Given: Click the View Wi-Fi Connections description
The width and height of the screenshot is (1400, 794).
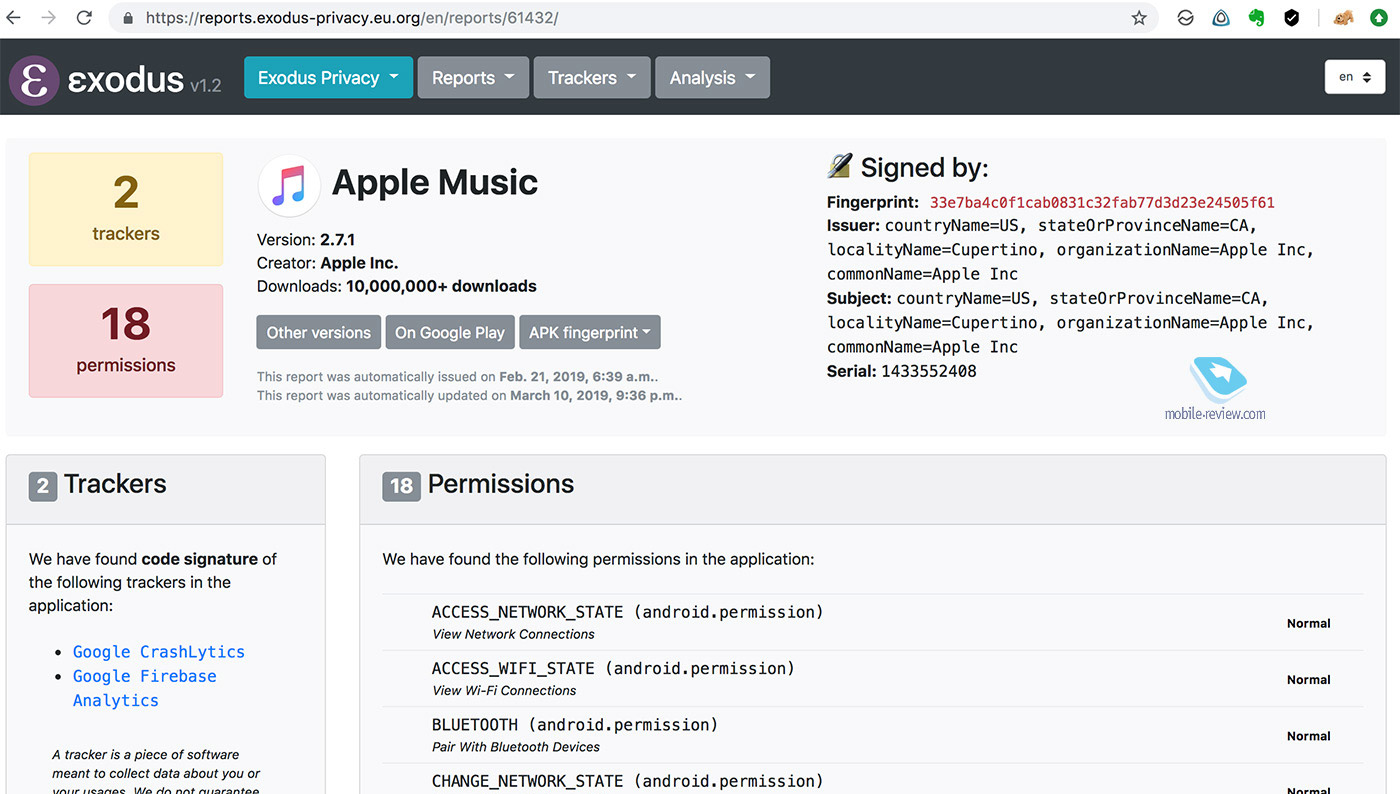Looking at the screenshot, I should coord(504,691).
